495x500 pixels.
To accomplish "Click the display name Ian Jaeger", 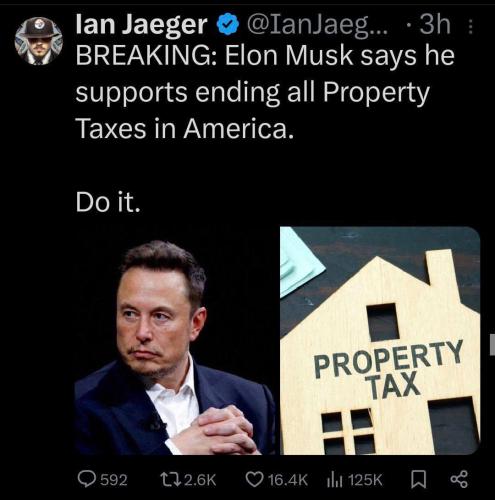I will [141, 25].
